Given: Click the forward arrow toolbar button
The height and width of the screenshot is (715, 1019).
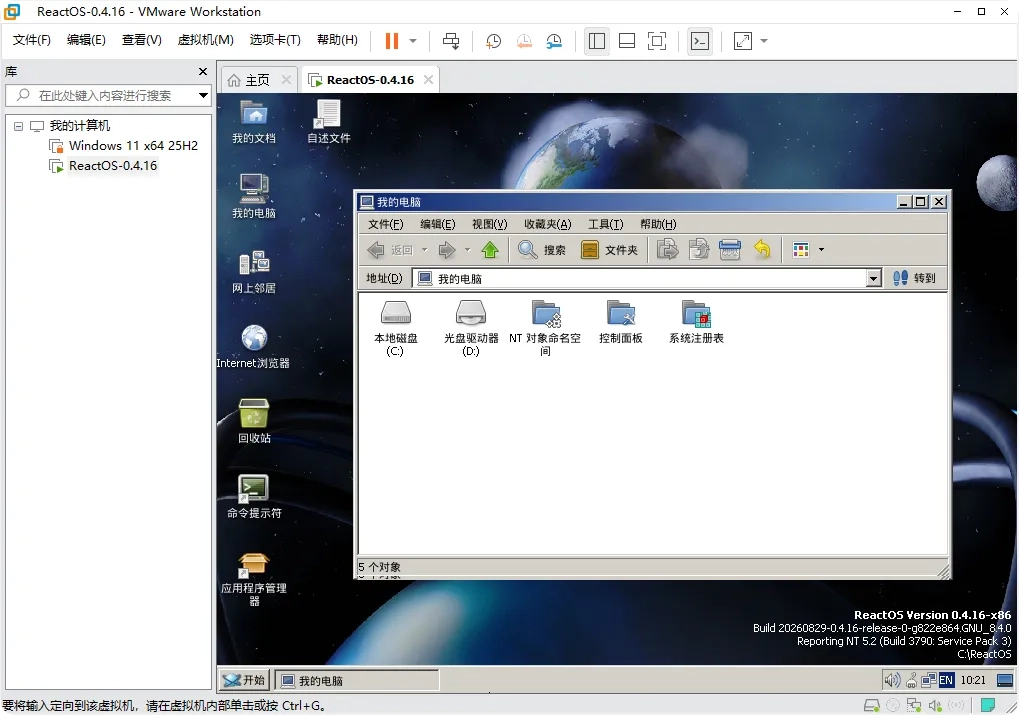Looking at the screenshot, I should click(447, 250).
